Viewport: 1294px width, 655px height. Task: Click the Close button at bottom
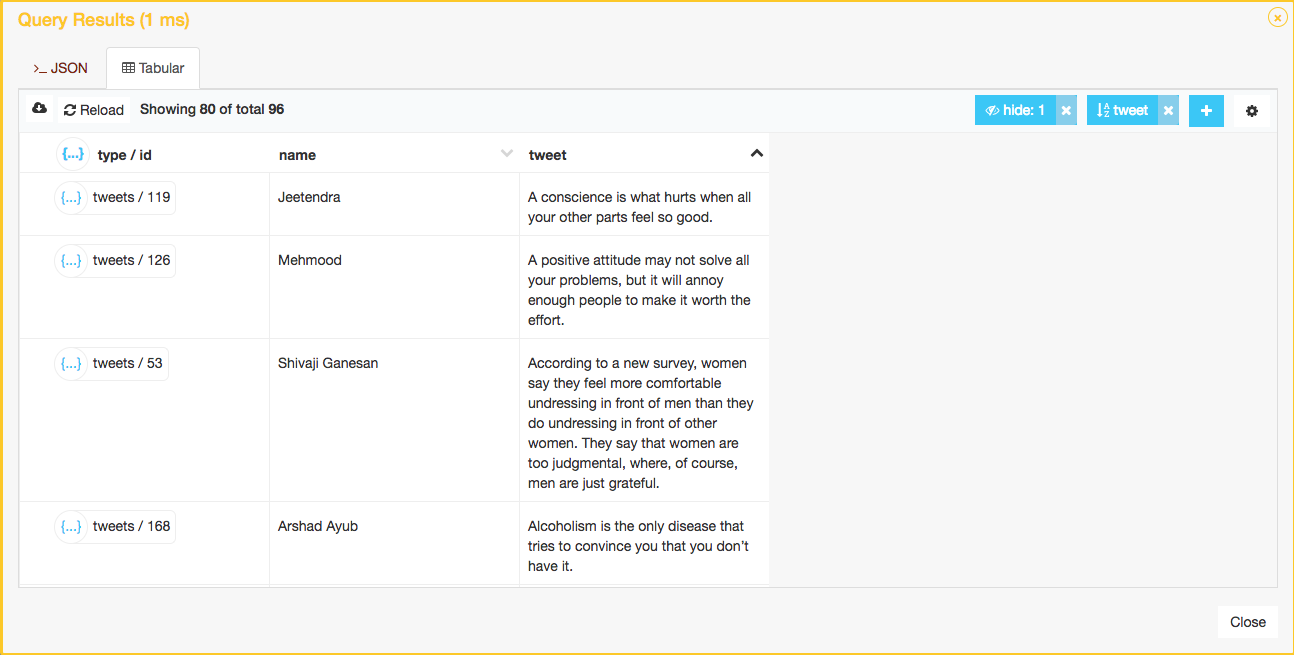[x=1247, y=622]
